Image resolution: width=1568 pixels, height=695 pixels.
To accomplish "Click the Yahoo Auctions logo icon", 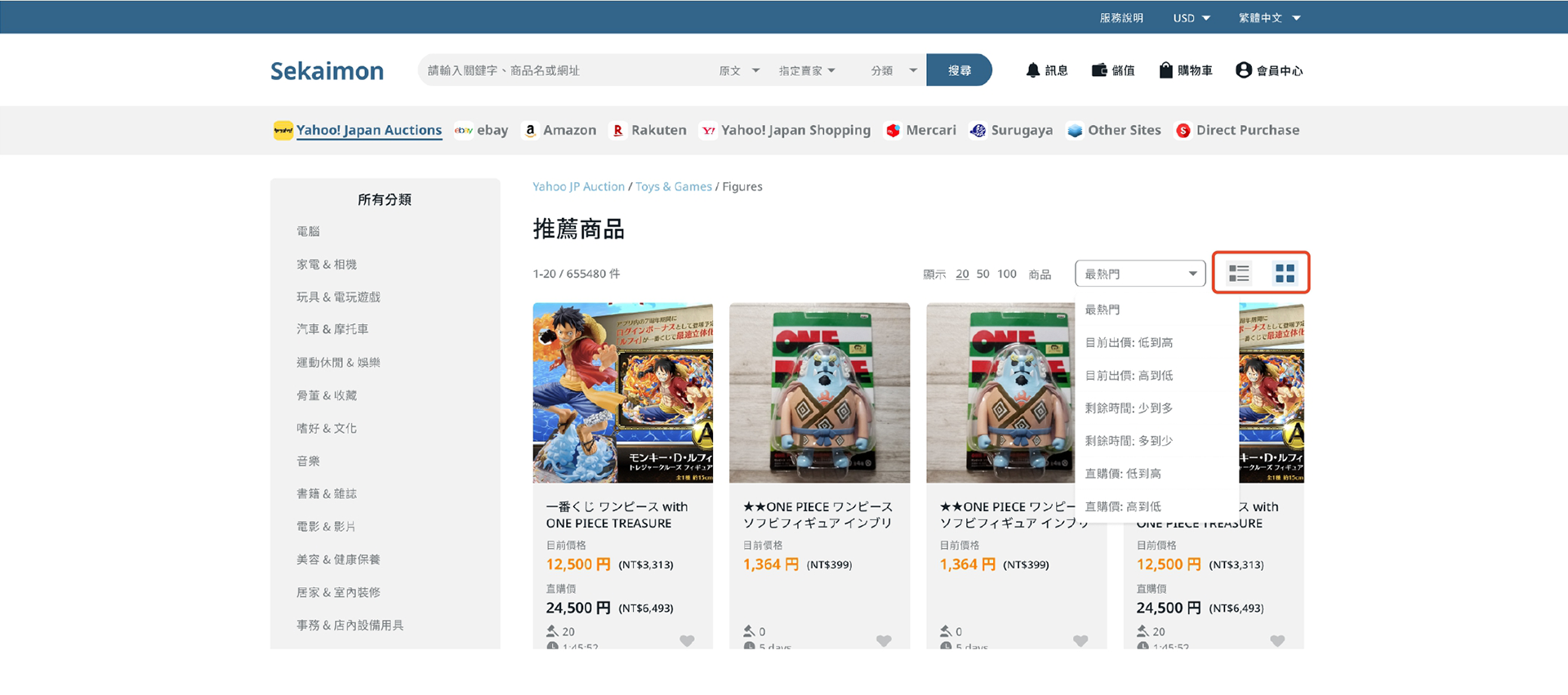I will pyautogui.click(x=283, y=130).
